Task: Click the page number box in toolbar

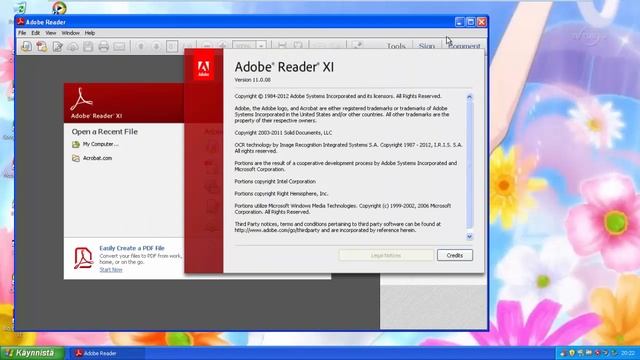Action: click(172, 47)
